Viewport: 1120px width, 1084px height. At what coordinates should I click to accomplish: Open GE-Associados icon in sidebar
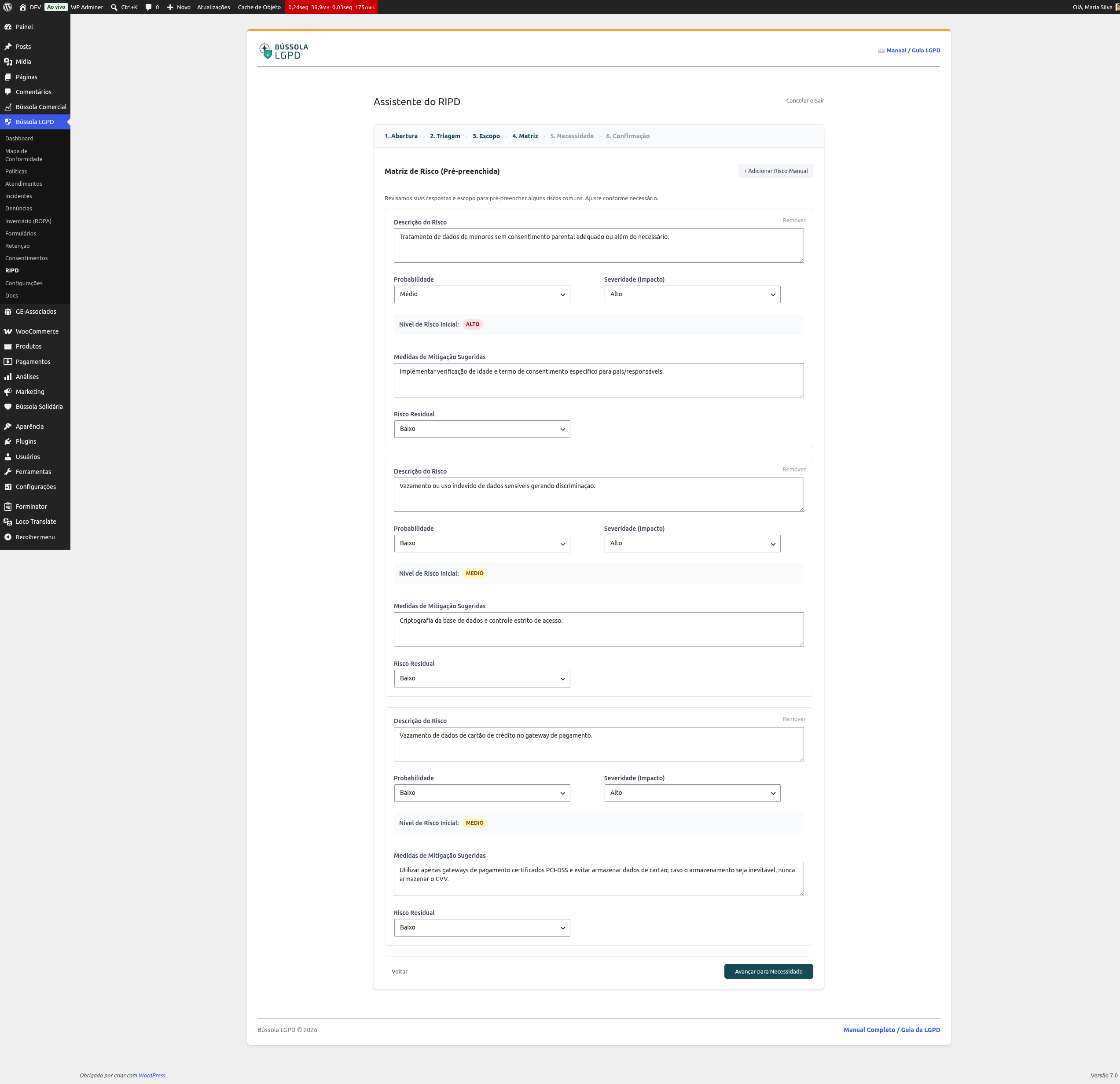pos(8,312)
